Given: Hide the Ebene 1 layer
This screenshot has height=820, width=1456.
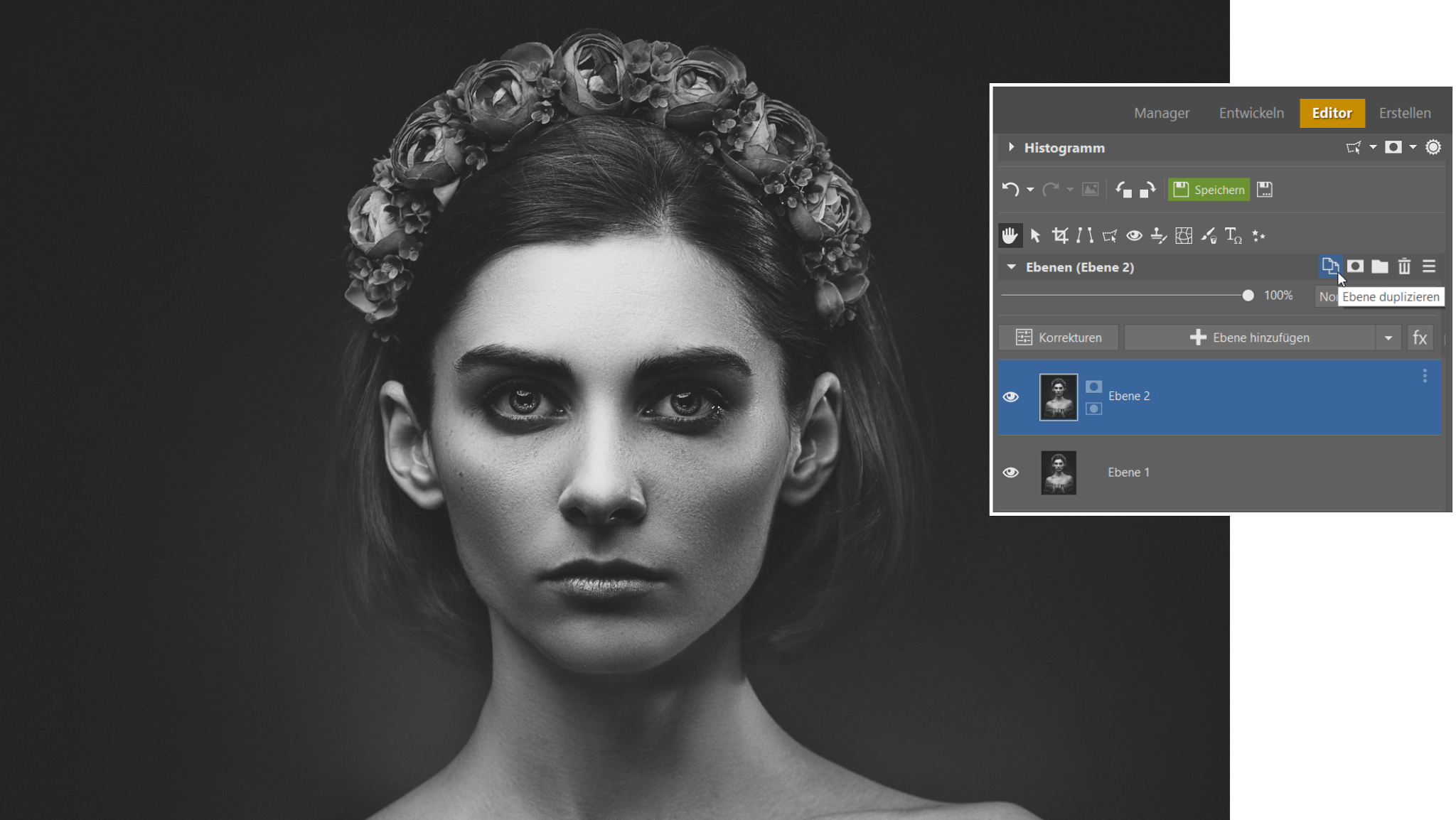Looking at the screenshot, I should point(1010,472).
